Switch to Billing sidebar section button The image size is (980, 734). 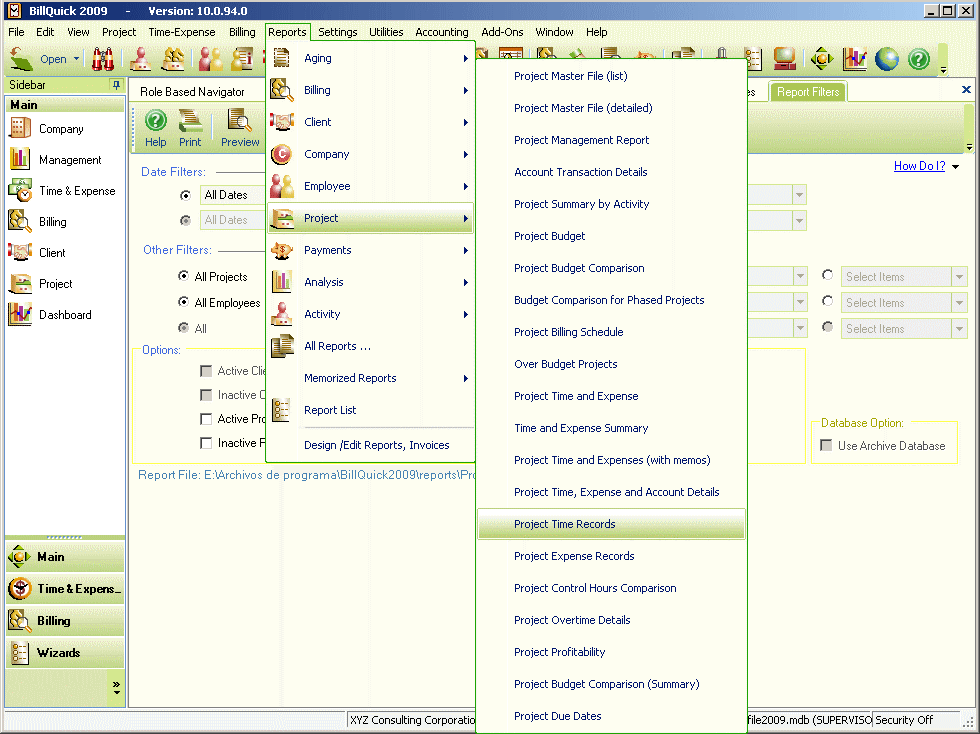(65, 620)
